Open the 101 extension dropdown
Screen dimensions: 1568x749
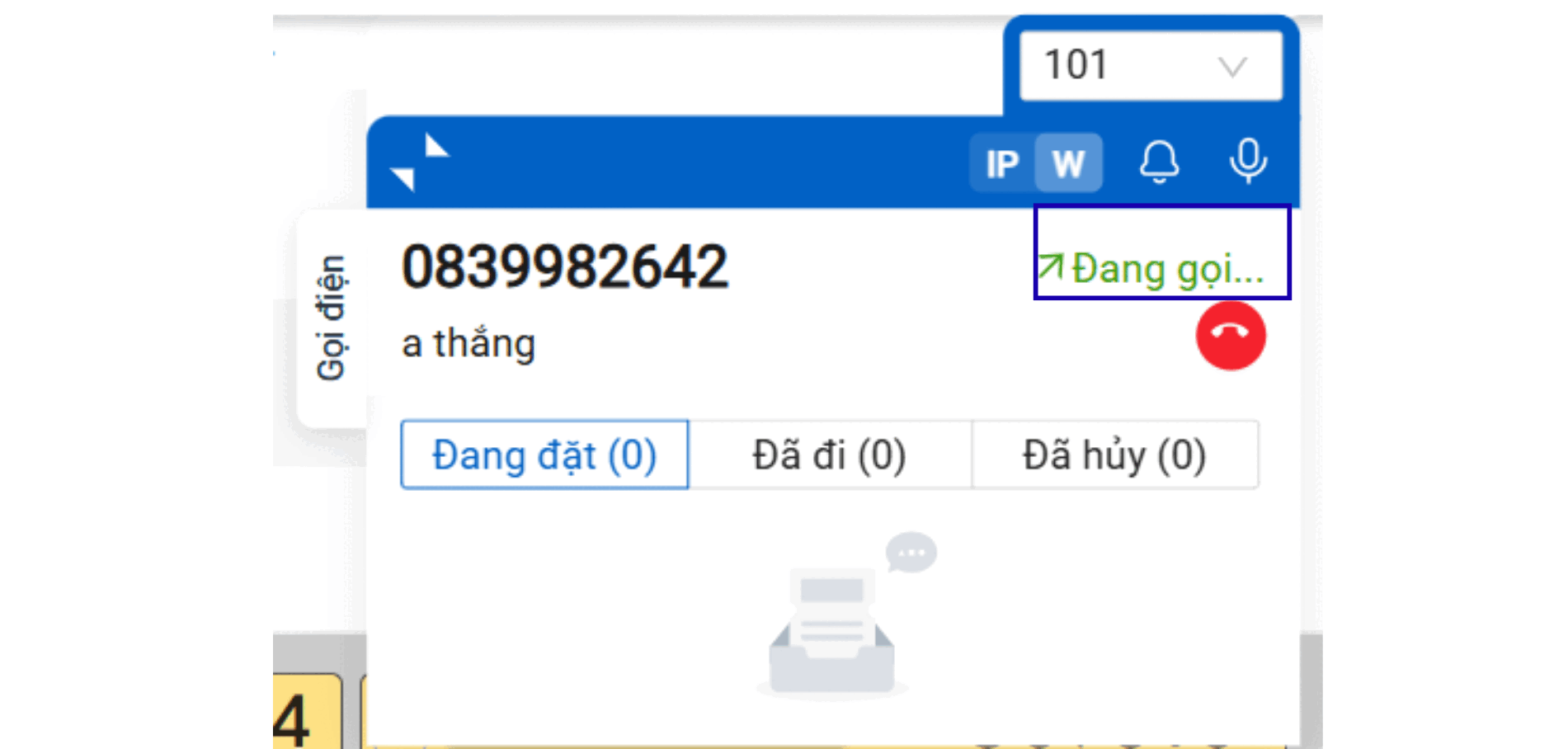coord(1150,66)
